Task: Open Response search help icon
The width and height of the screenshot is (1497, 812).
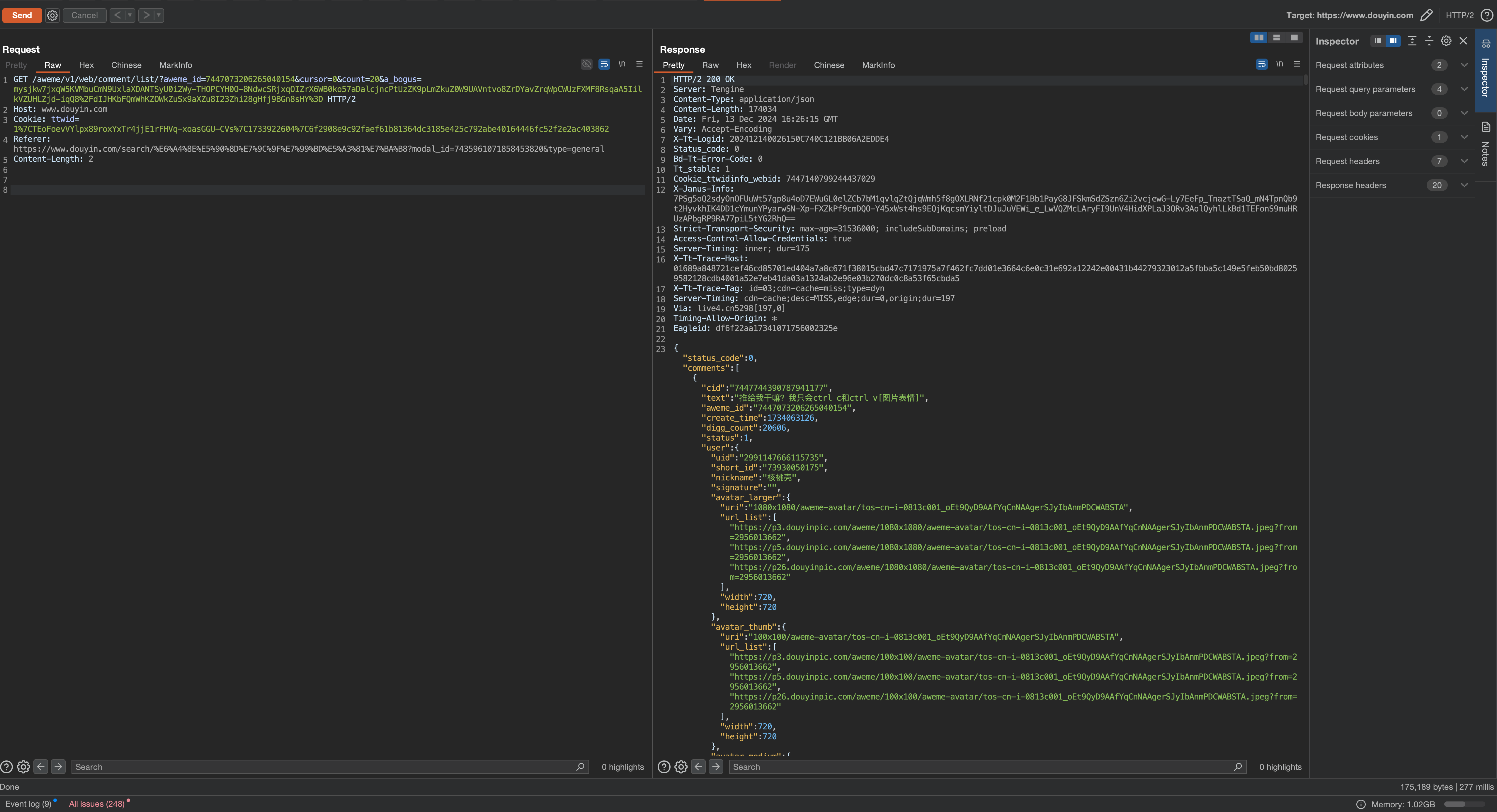Action: coord(664,767)
